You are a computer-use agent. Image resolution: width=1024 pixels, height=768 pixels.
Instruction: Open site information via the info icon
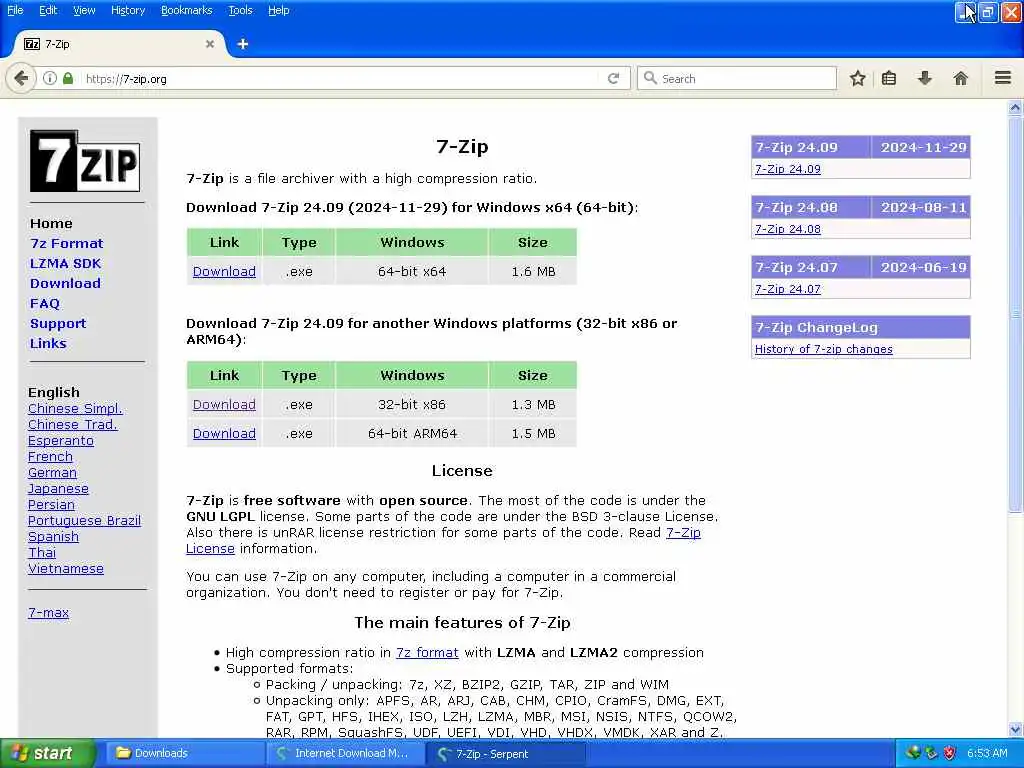click(x=50, y=78)
